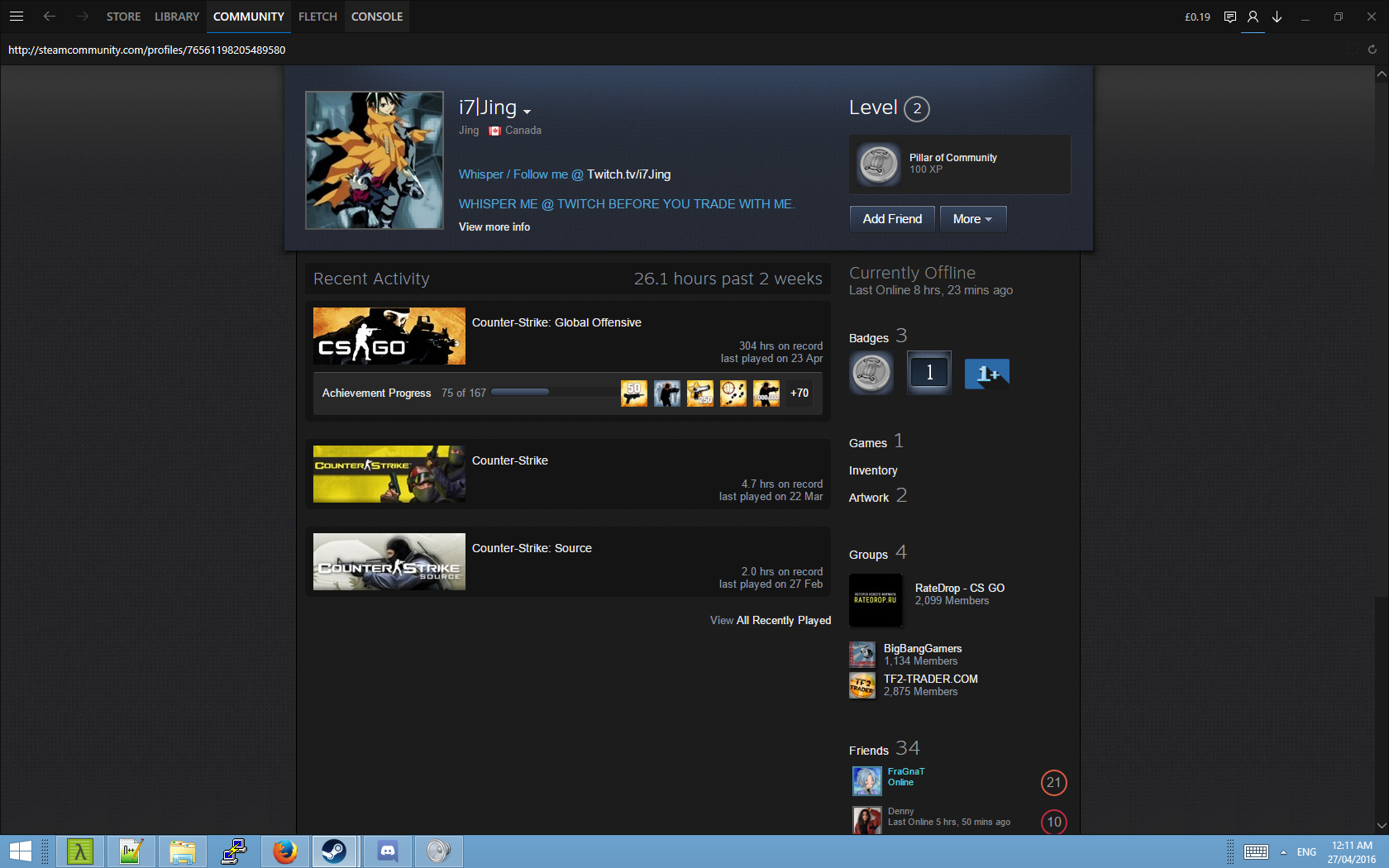Click the Counter-Strike: Source game thumbnail
Image resolution: width=1389 pixels, height=868 pixels.
pyautogui.click(x=389, y=562)
